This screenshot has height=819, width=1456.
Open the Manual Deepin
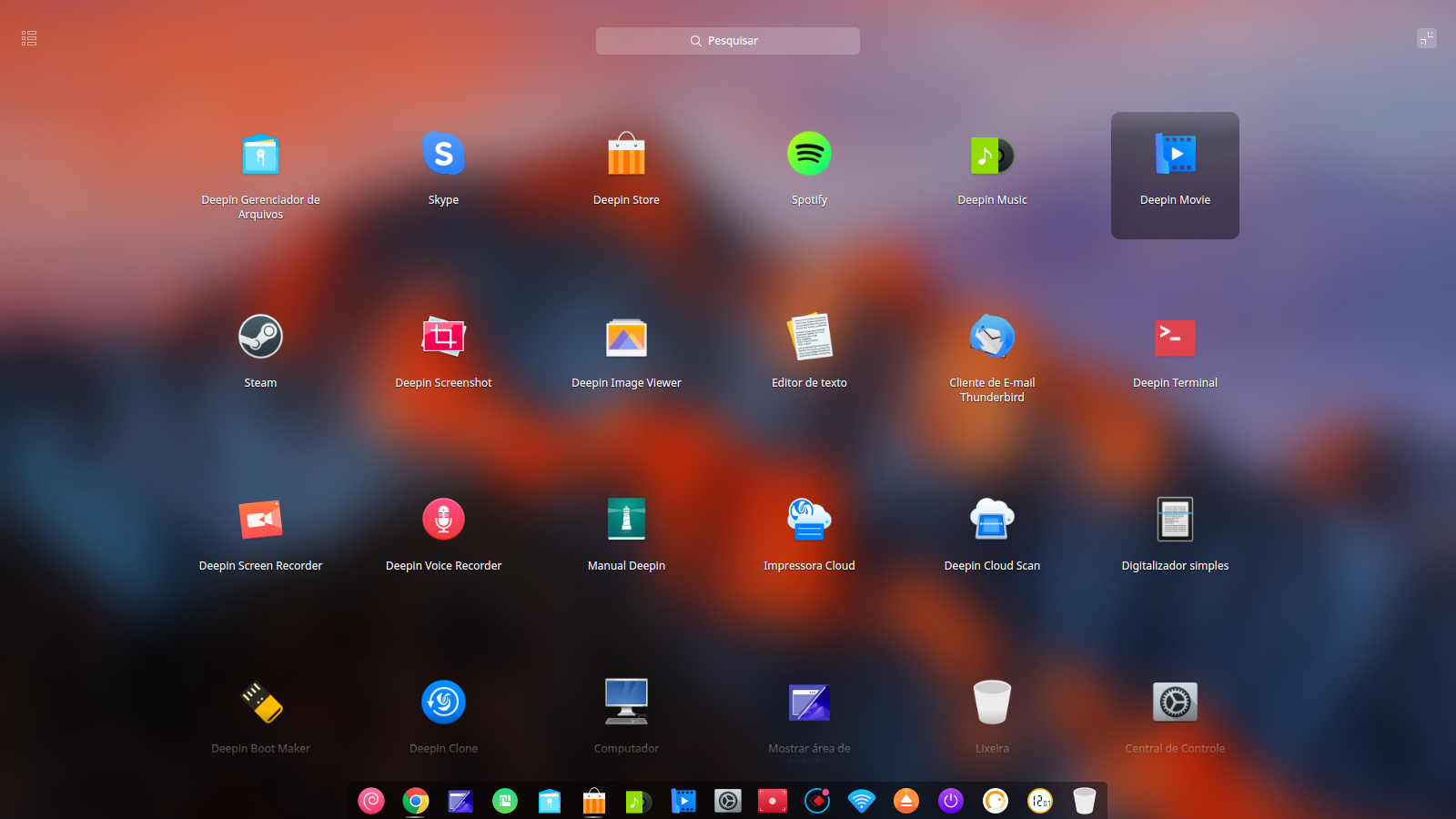point(626,520)
